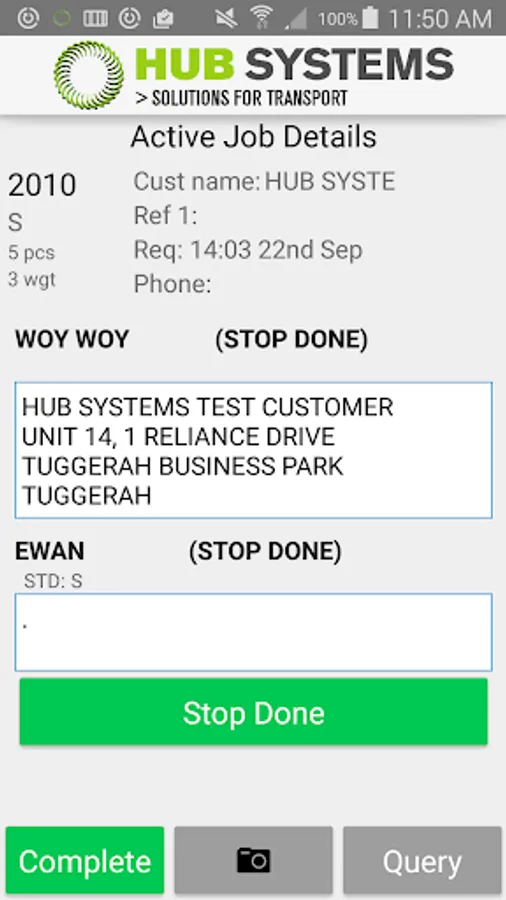Tap the camera icon button
Screen dimensions: 506x900
253,860
